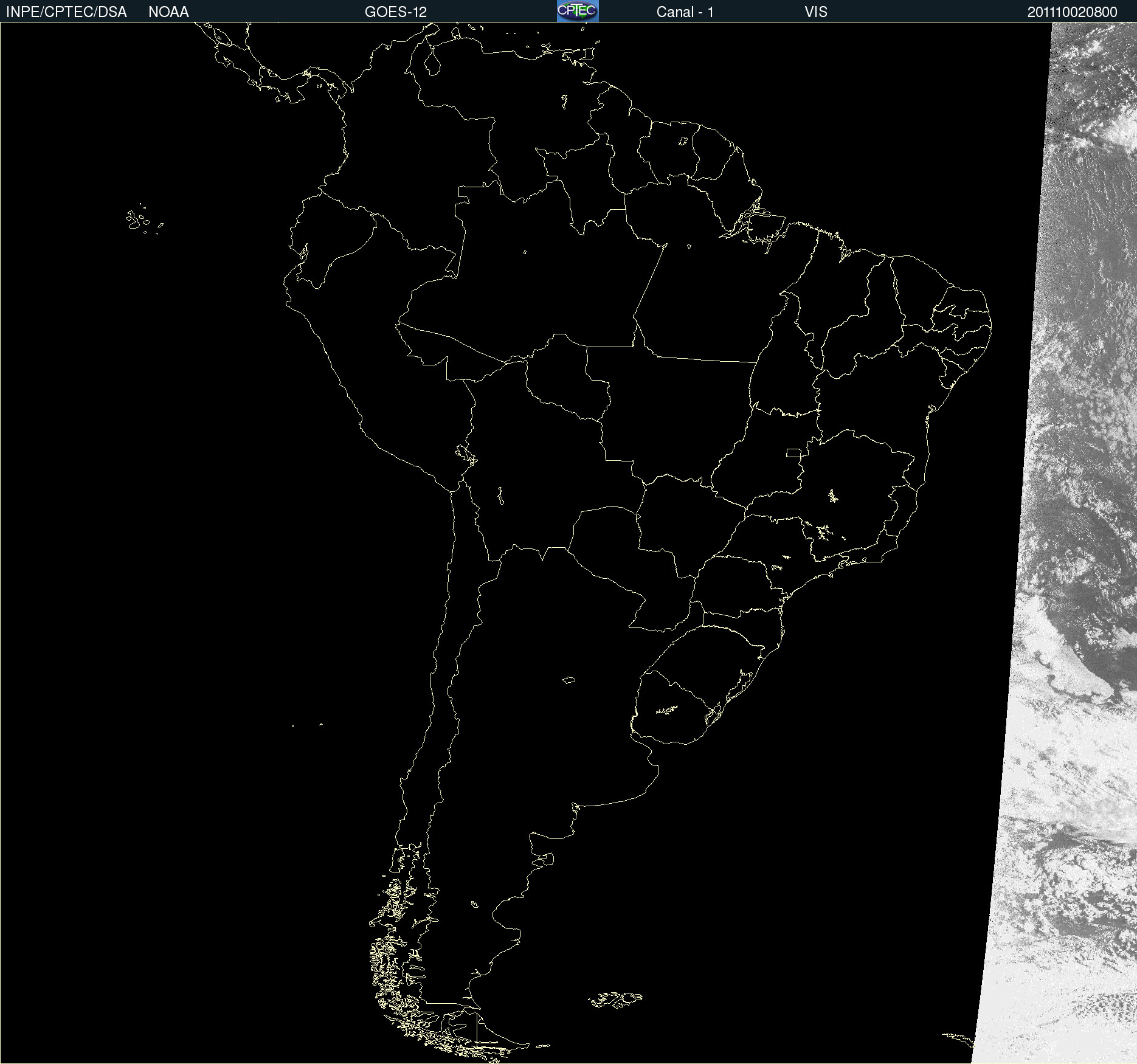
Task: Click the CPTEC logo in the header
Action: [578, 11]
